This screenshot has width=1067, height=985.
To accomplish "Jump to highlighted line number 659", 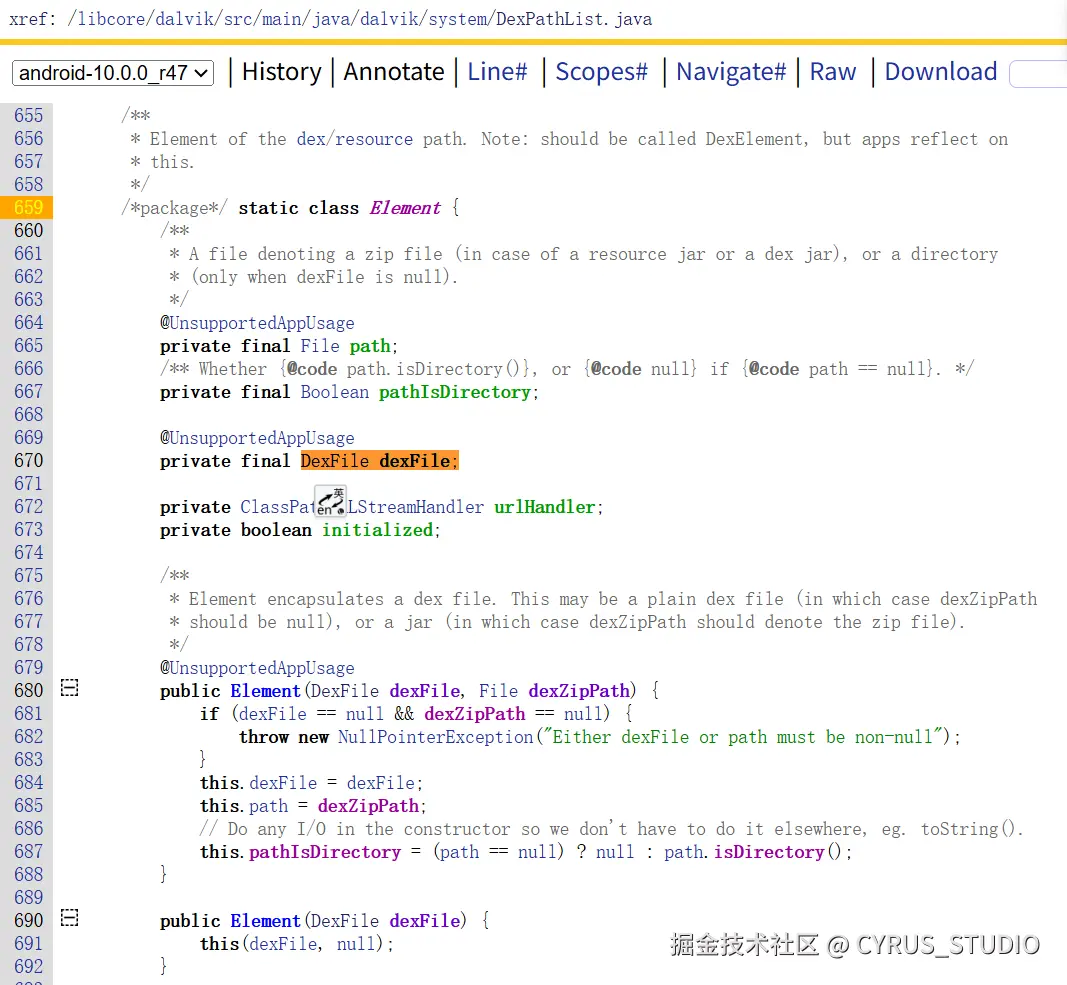I will click(28, 207).
